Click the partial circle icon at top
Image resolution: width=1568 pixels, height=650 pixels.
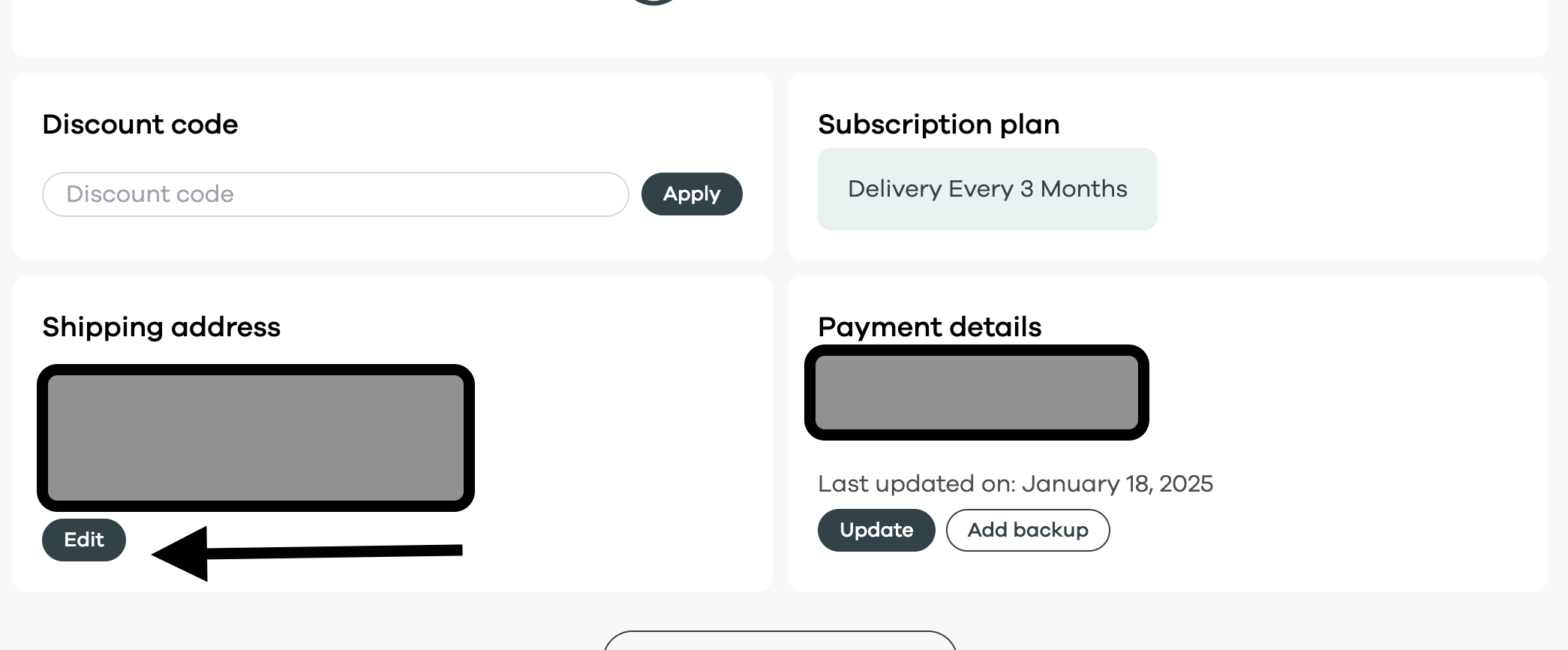point(653,2)
